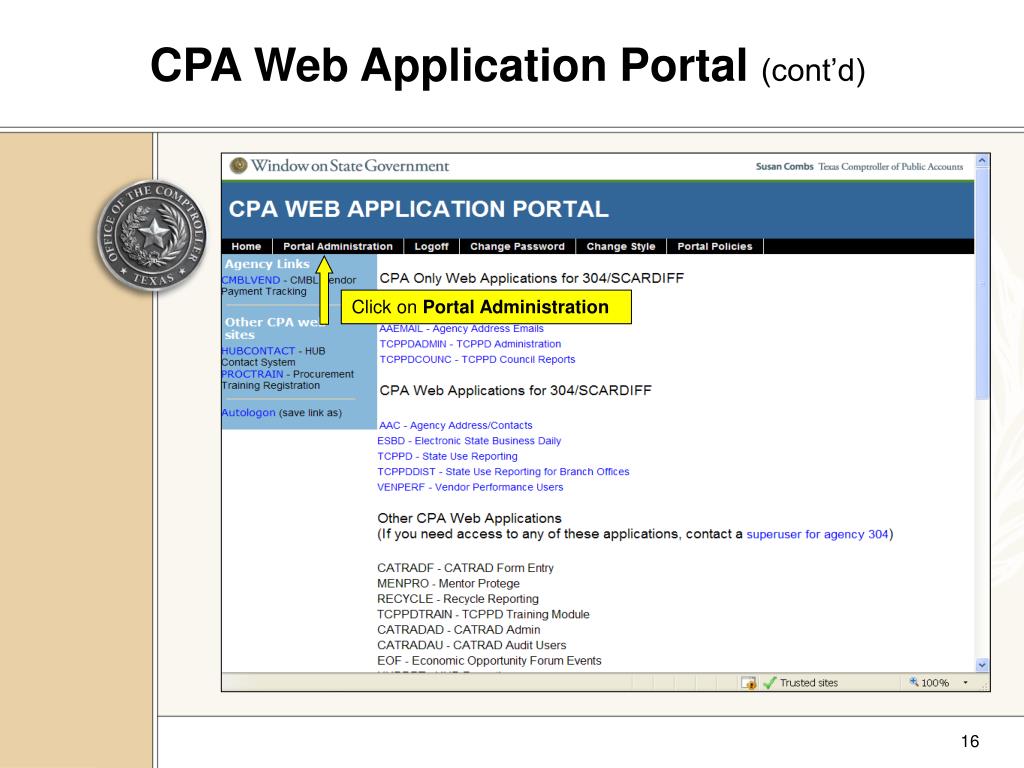Open the Home menu item

pos(246,246)
